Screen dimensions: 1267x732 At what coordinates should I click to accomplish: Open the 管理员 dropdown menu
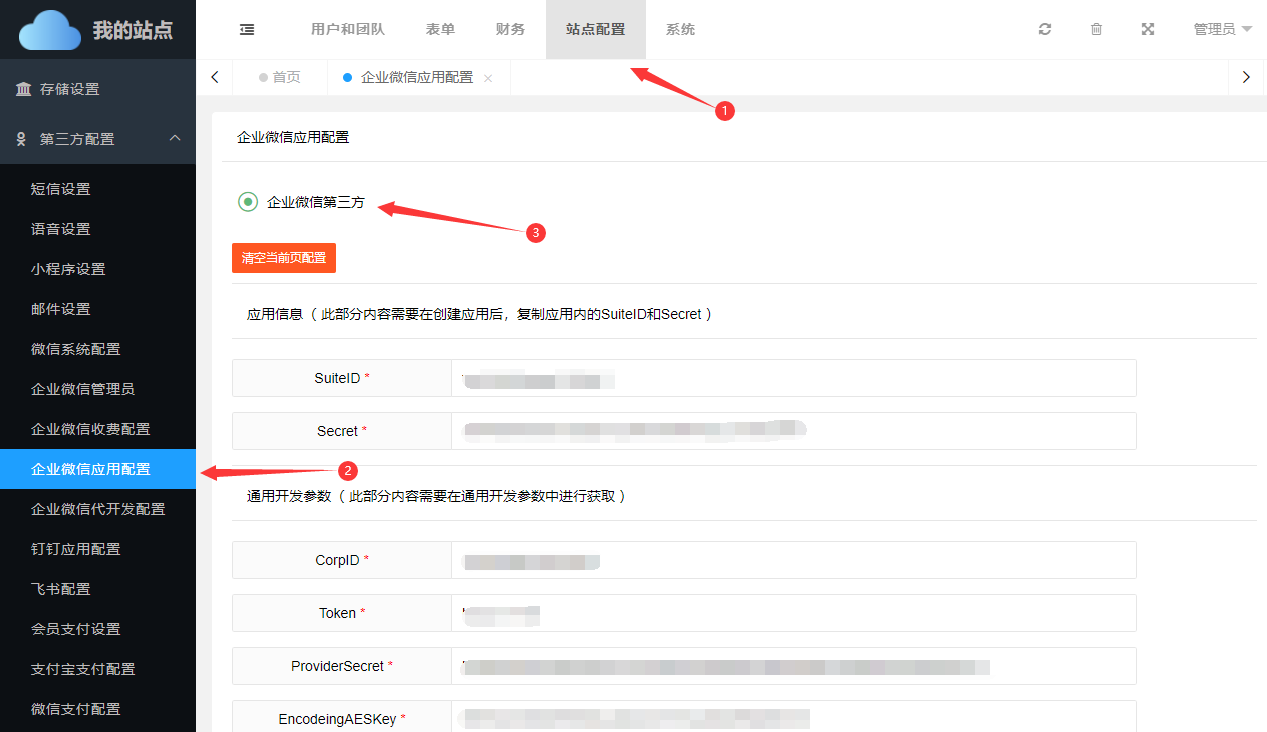pos(1222,30)
